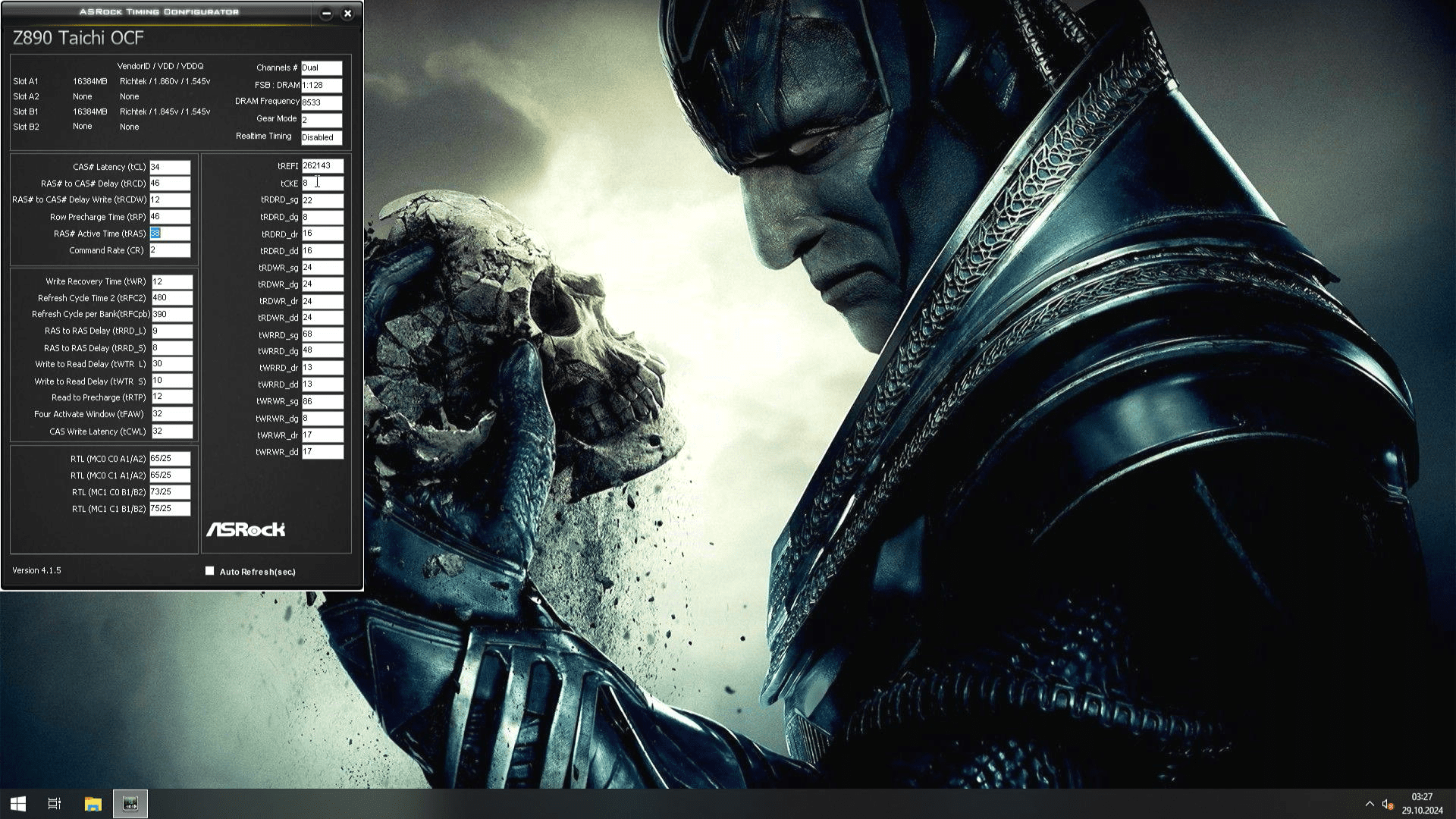Click the Command Rate CR field
Viewport: 1456px width, 819px height.
click(x=170, y=250)
